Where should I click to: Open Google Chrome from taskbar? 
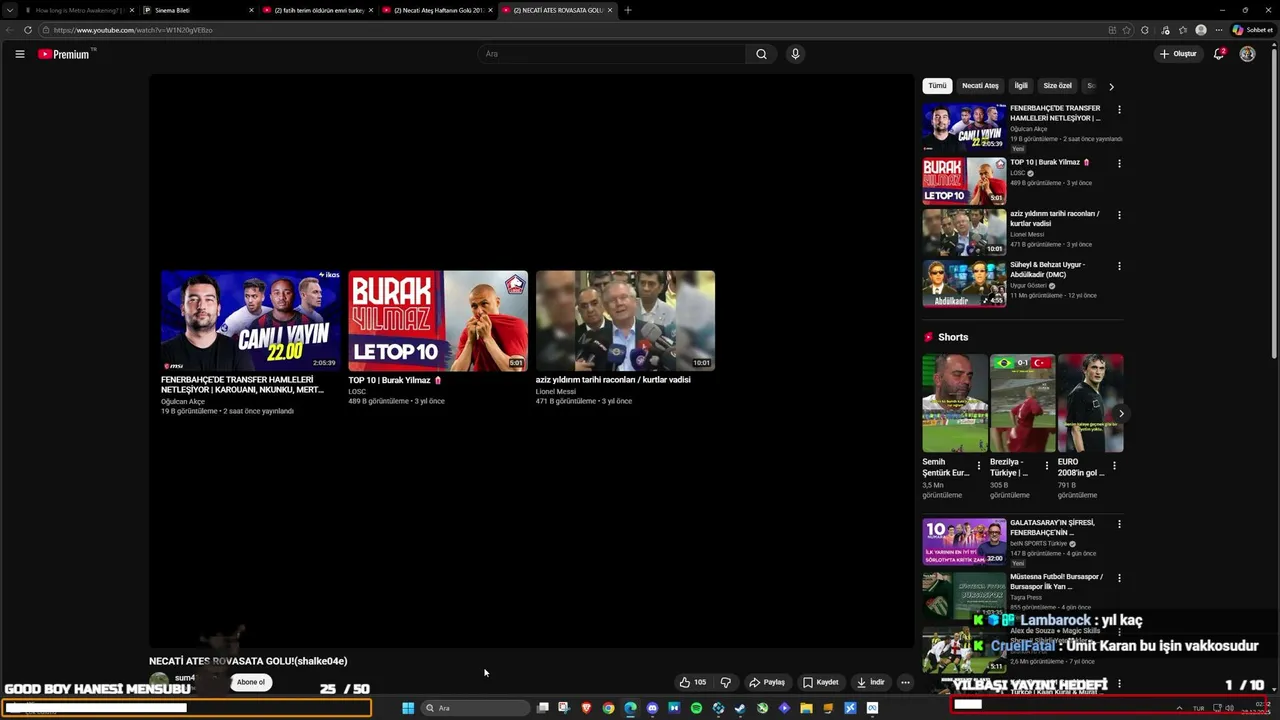tap(608, 708)
